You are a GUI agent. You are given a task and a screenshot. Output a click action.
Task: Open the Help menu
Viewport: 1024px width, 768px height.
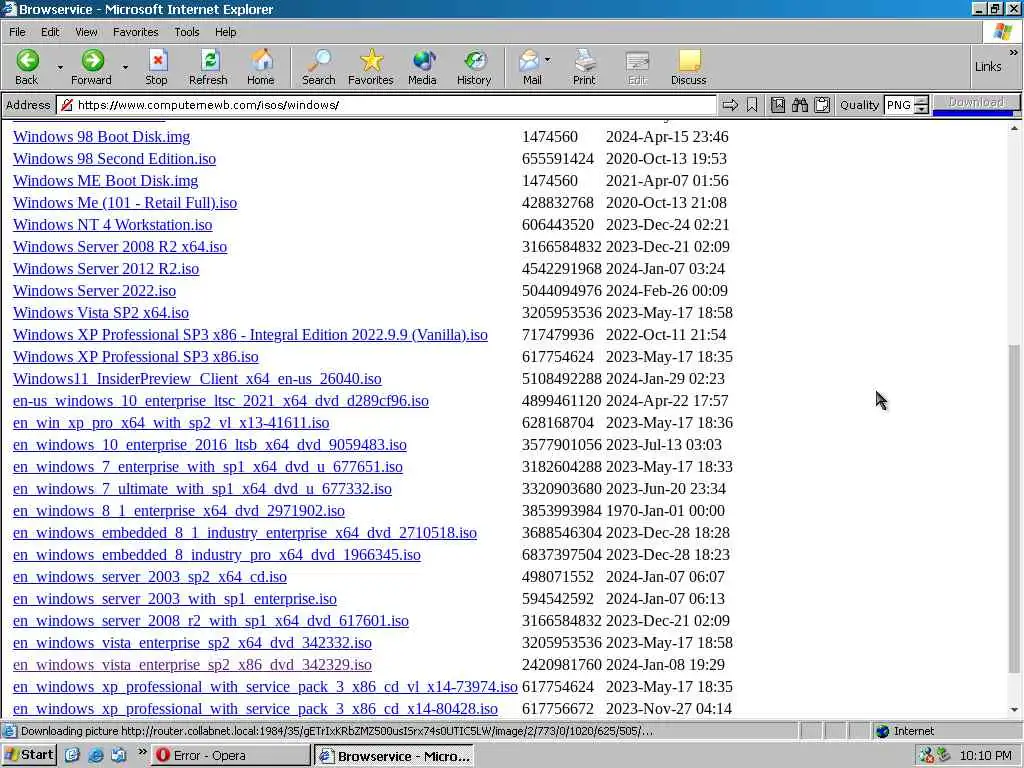click(x=226, y=32)
